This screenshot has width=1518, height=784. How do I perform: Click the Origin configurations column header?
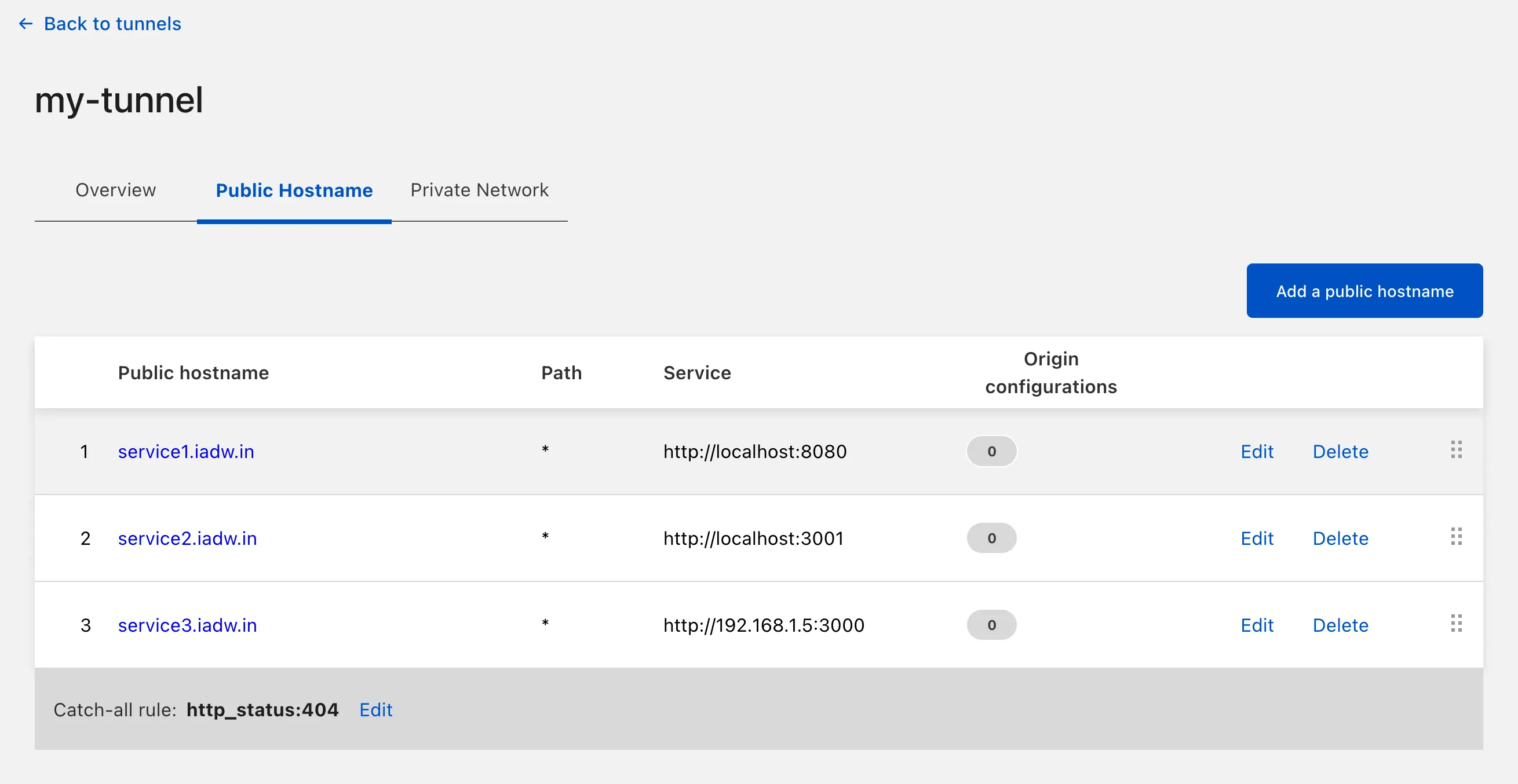click(x=1050, y=372)
